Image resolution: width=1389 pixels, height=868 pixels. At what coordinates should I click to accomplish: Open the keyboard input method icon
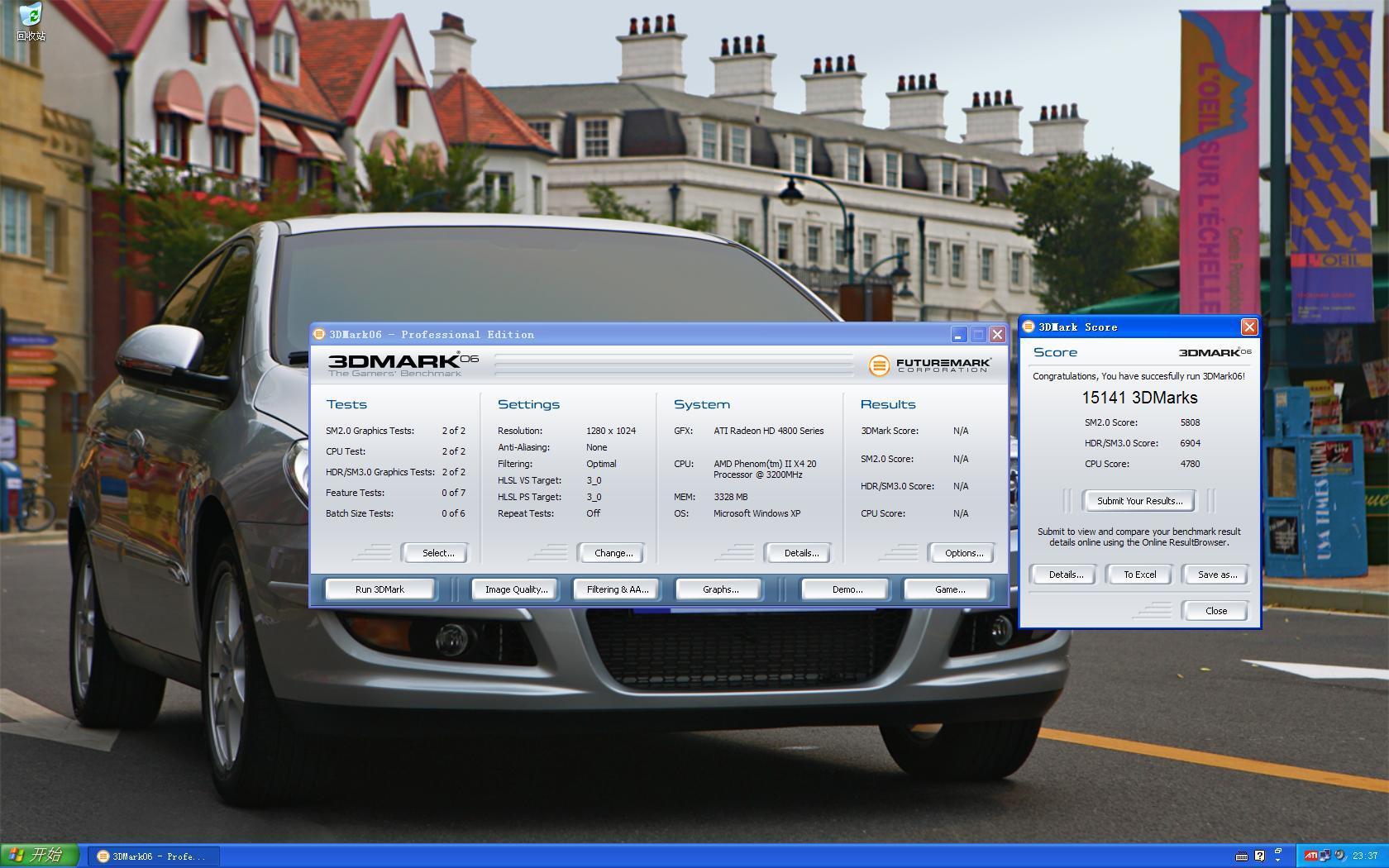point(1241,856)
